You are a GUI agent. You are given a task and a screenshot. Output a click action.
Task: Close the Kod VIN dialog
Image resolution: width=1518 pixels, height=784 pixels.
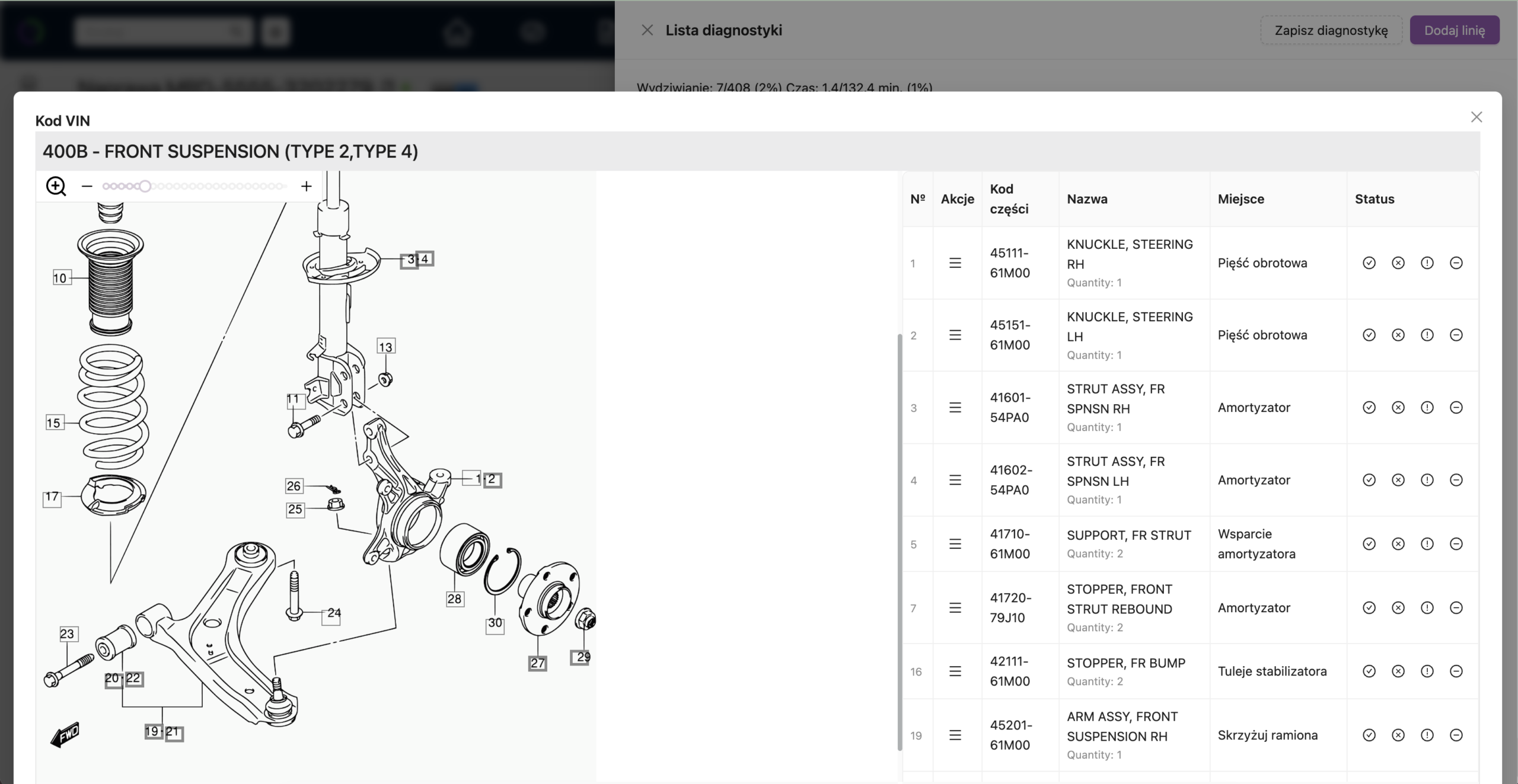(1476, 117)
